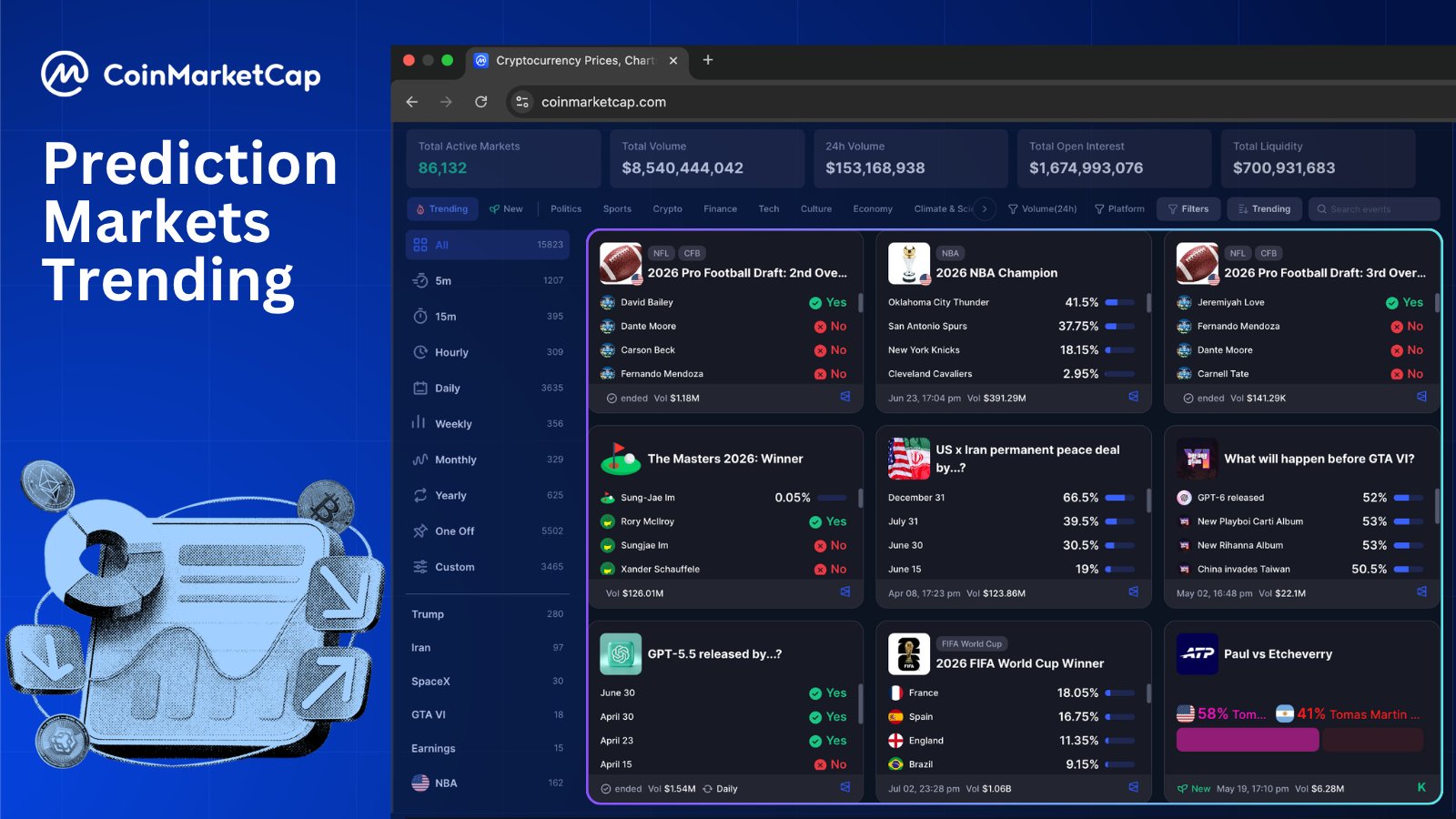Screen dimensions: 1456x819
Task: Open the Trending sort dropdown
Action: pyautogui.click(x=1264, y=209)
